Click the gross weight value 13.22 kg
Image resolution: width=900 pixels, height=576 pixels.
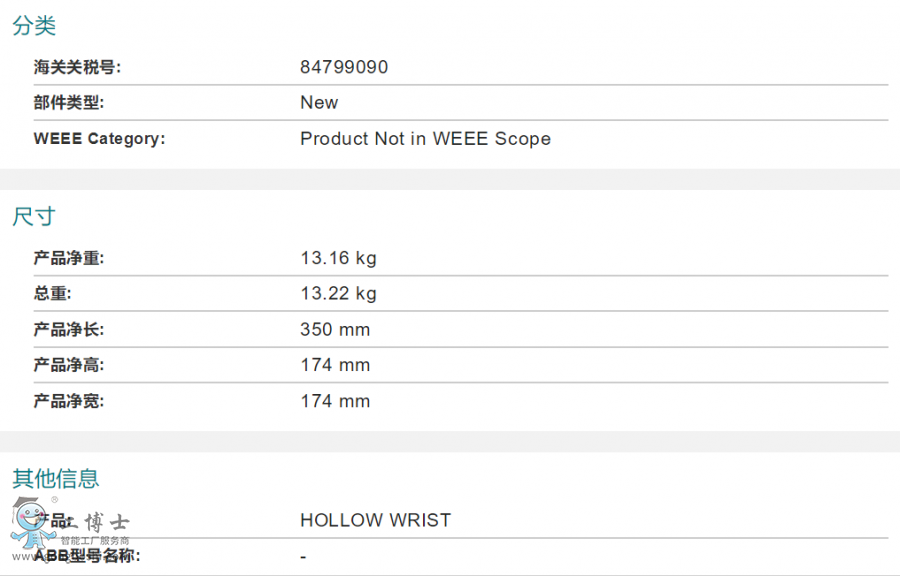tap(339, 294)
